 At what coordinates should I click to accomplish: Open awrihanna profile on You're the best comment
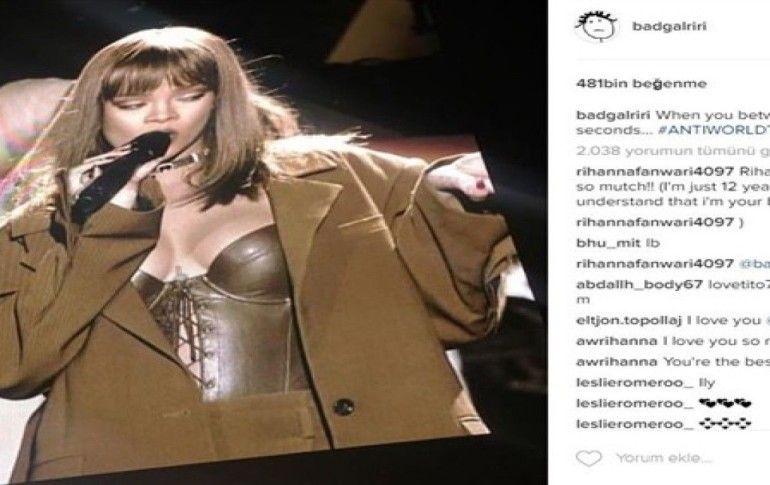pyautogui.click(x=617, y=362)
